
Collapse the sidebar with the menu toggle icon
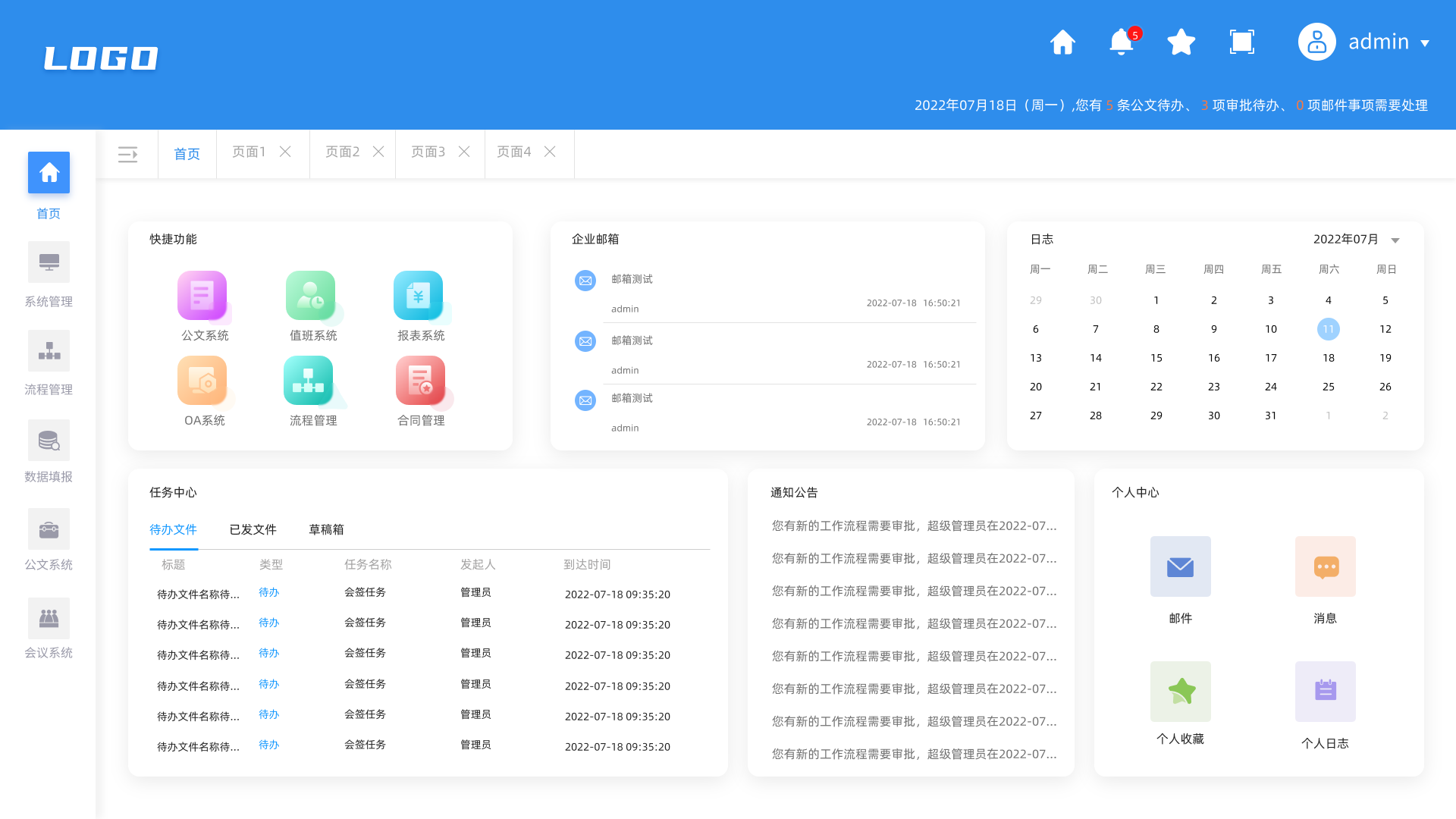pos(127,155)
